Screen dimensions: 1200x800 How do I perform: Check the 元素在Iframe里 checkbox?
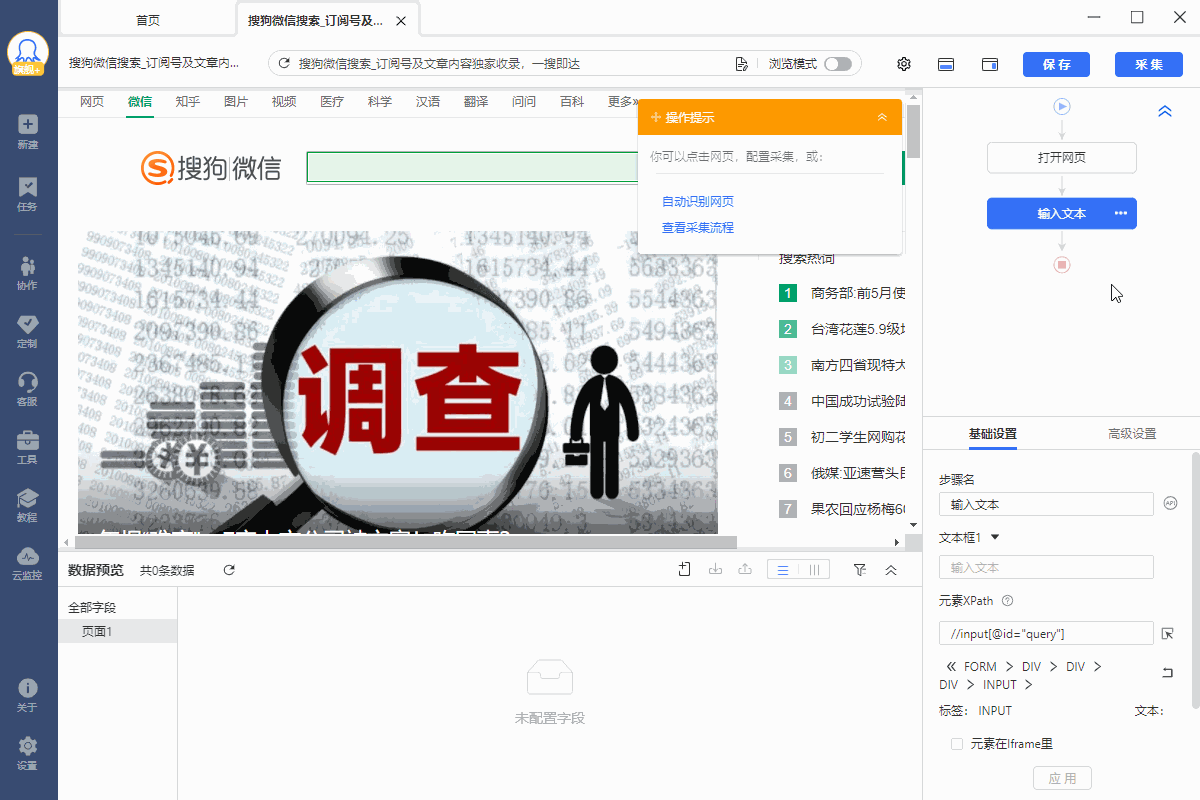pos(957,744)
